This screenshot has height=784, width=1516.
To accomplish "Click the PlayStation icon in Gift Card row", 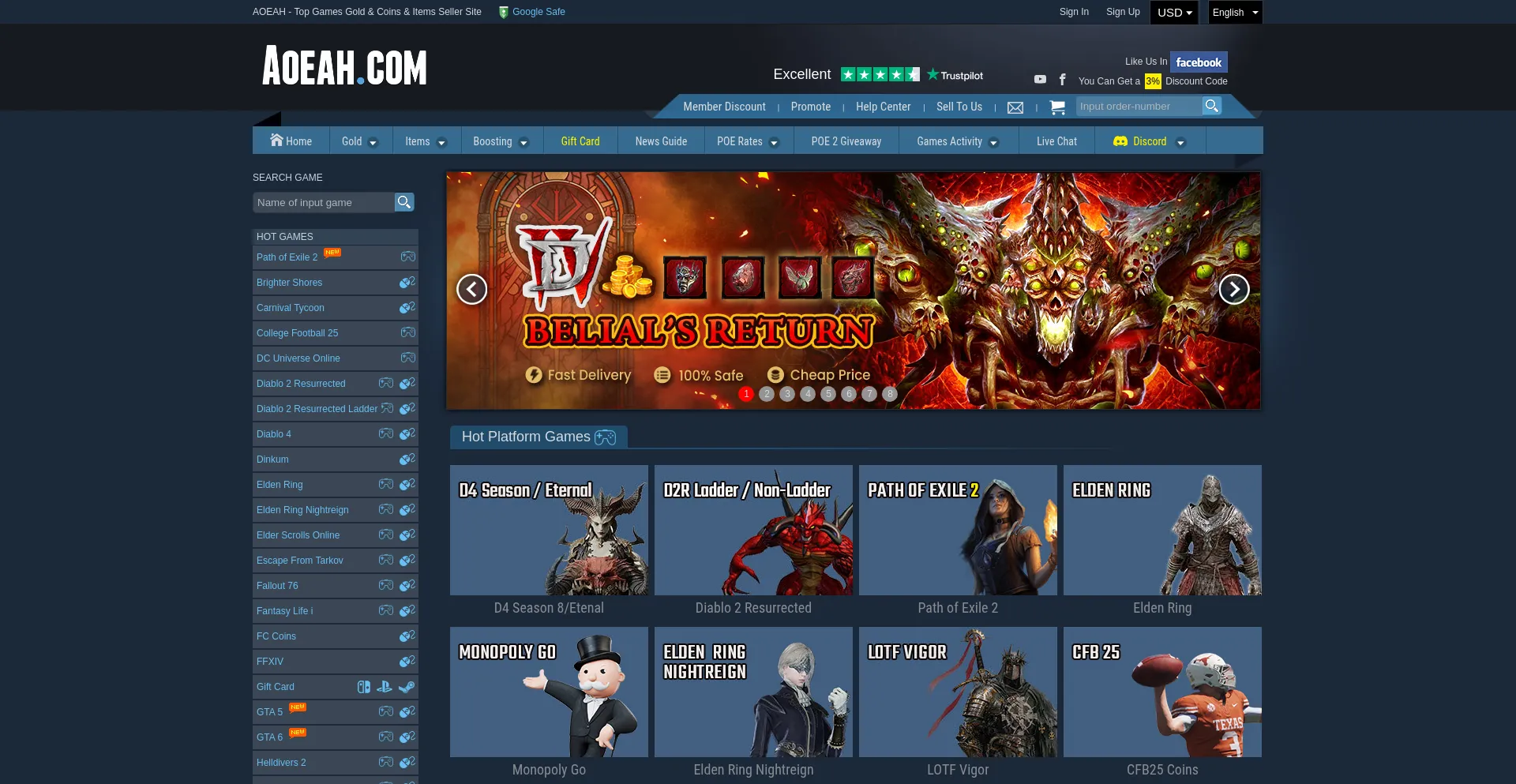I will click(x=385, y=687).
